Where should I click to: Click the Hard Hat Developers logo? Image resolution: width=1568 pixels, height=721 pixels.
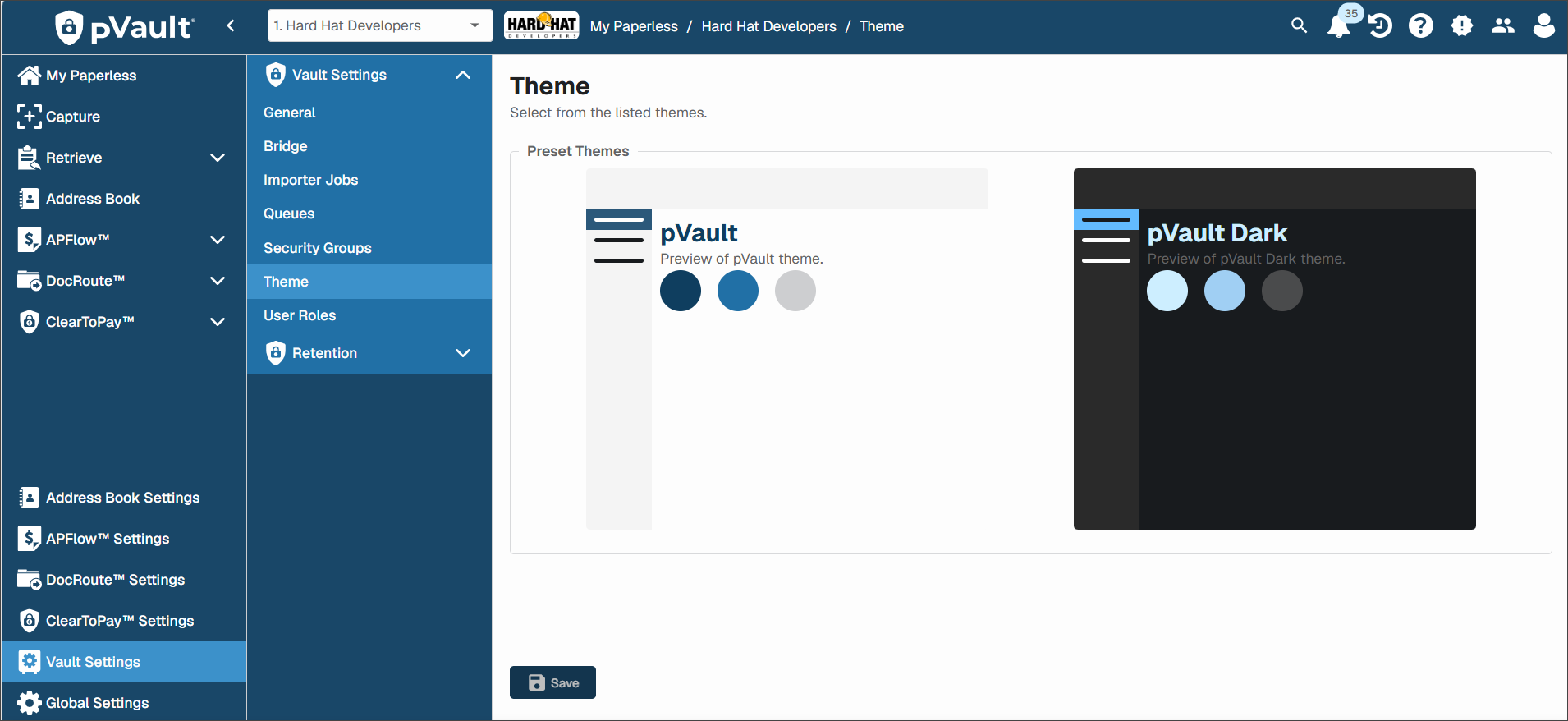[542, 25]
